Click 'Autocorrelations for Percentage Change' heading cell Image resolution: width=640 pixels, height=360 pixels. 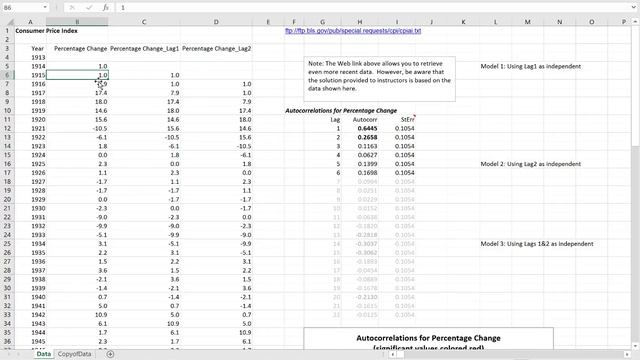[x=341, y=111]
